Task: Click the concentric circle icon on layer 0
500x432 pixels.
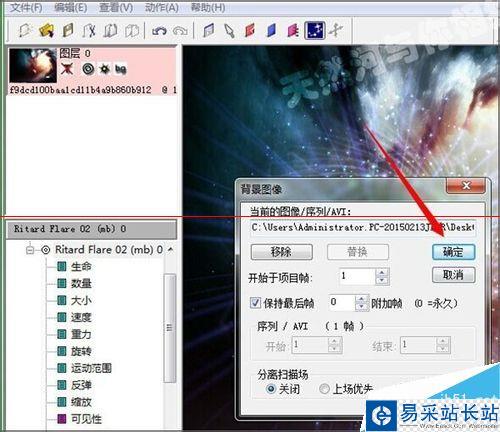Action: point(88,69)
